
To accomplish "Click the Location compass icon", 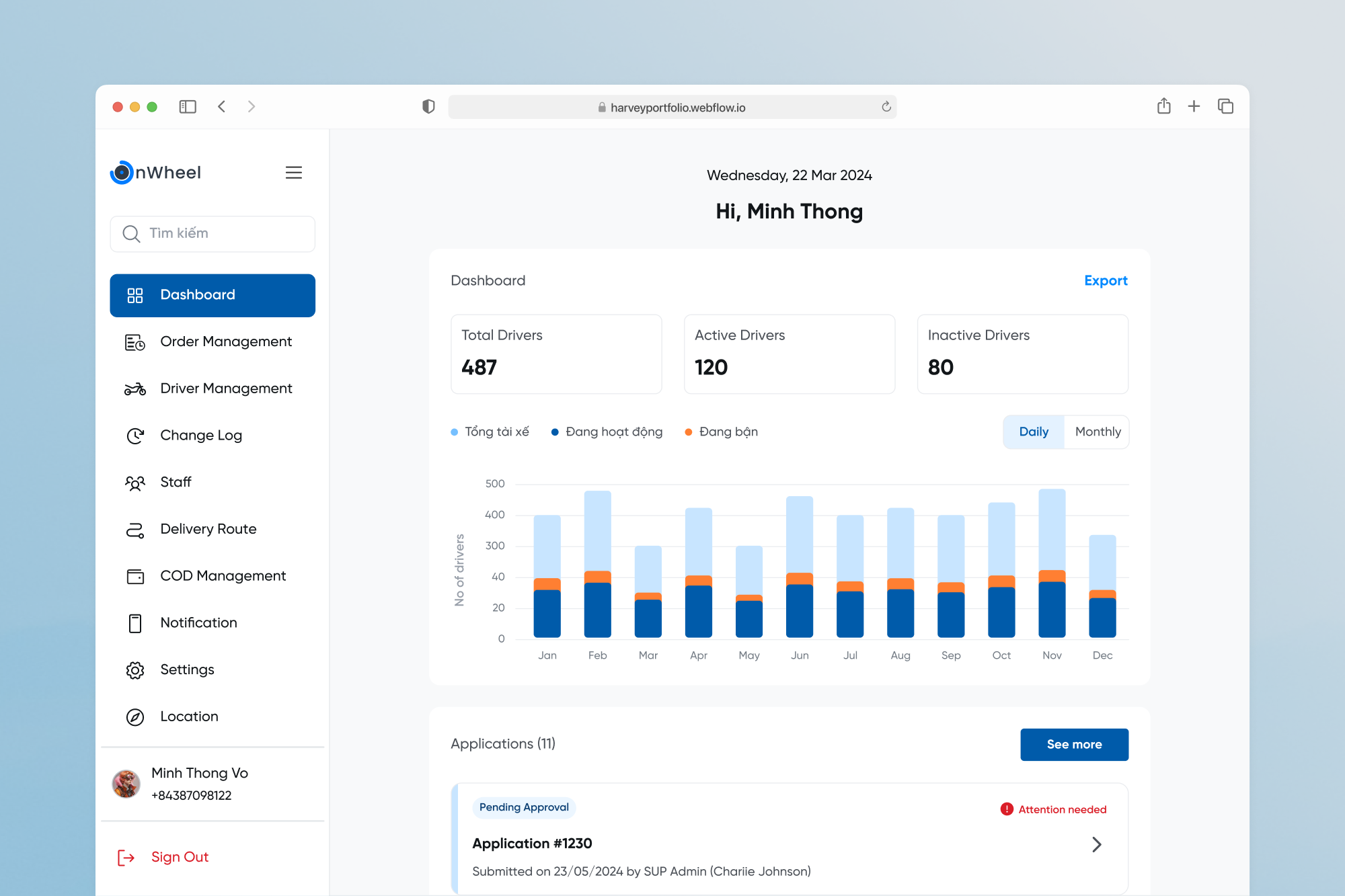I will (x=134, y=717).
